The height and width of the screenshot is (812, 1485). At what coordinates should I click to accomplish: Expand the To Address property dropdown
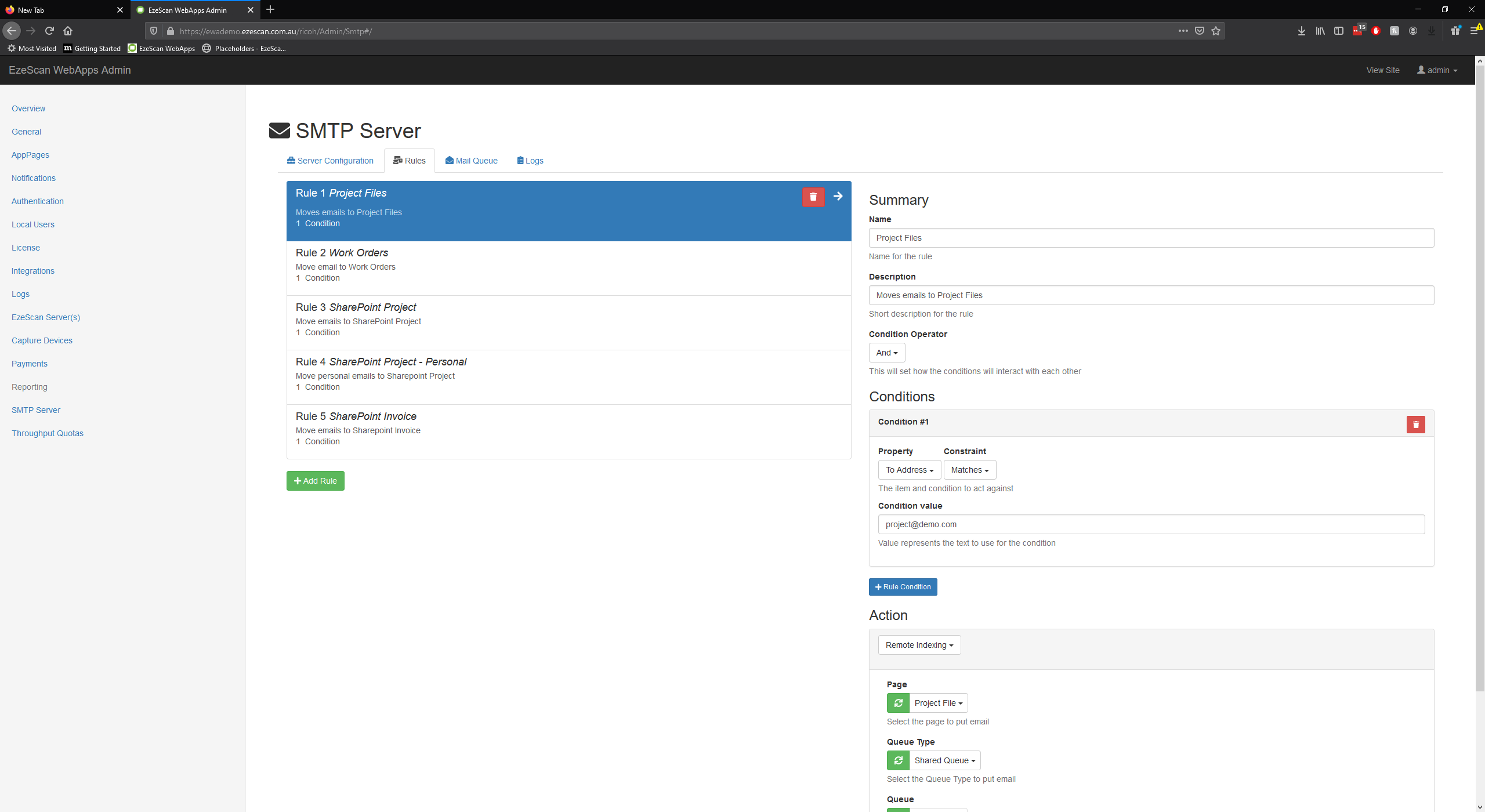909,470
